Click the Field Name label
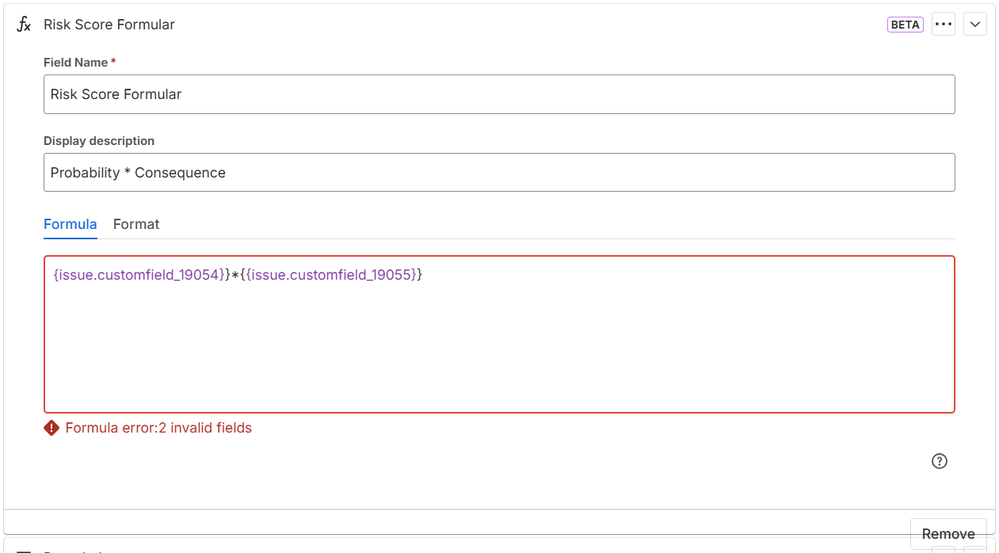The height and width of the screenshot is (553, 999). [x=75, y=62]
